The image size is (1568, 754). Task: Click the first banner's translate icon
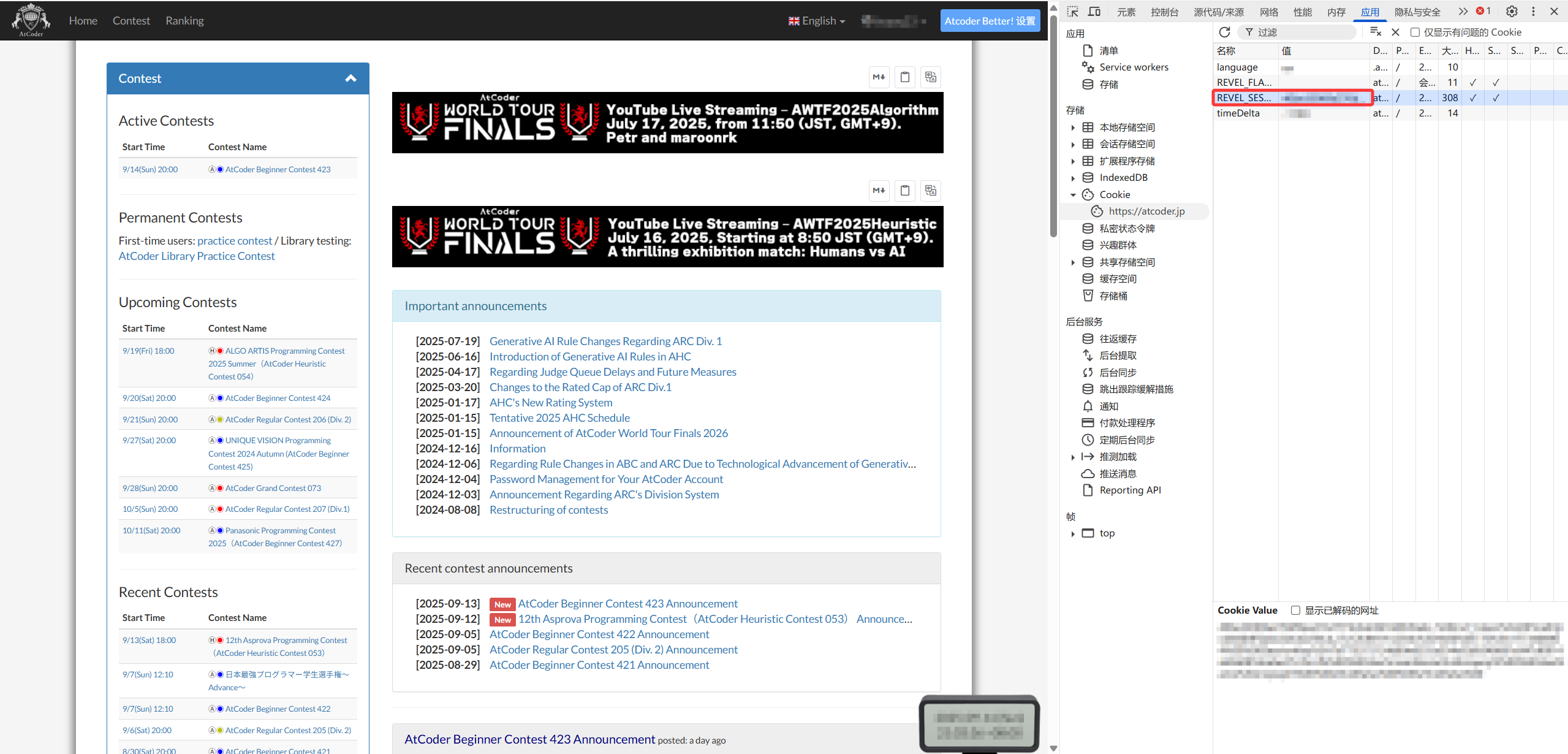pyautogui.click(x=931, y=77)
